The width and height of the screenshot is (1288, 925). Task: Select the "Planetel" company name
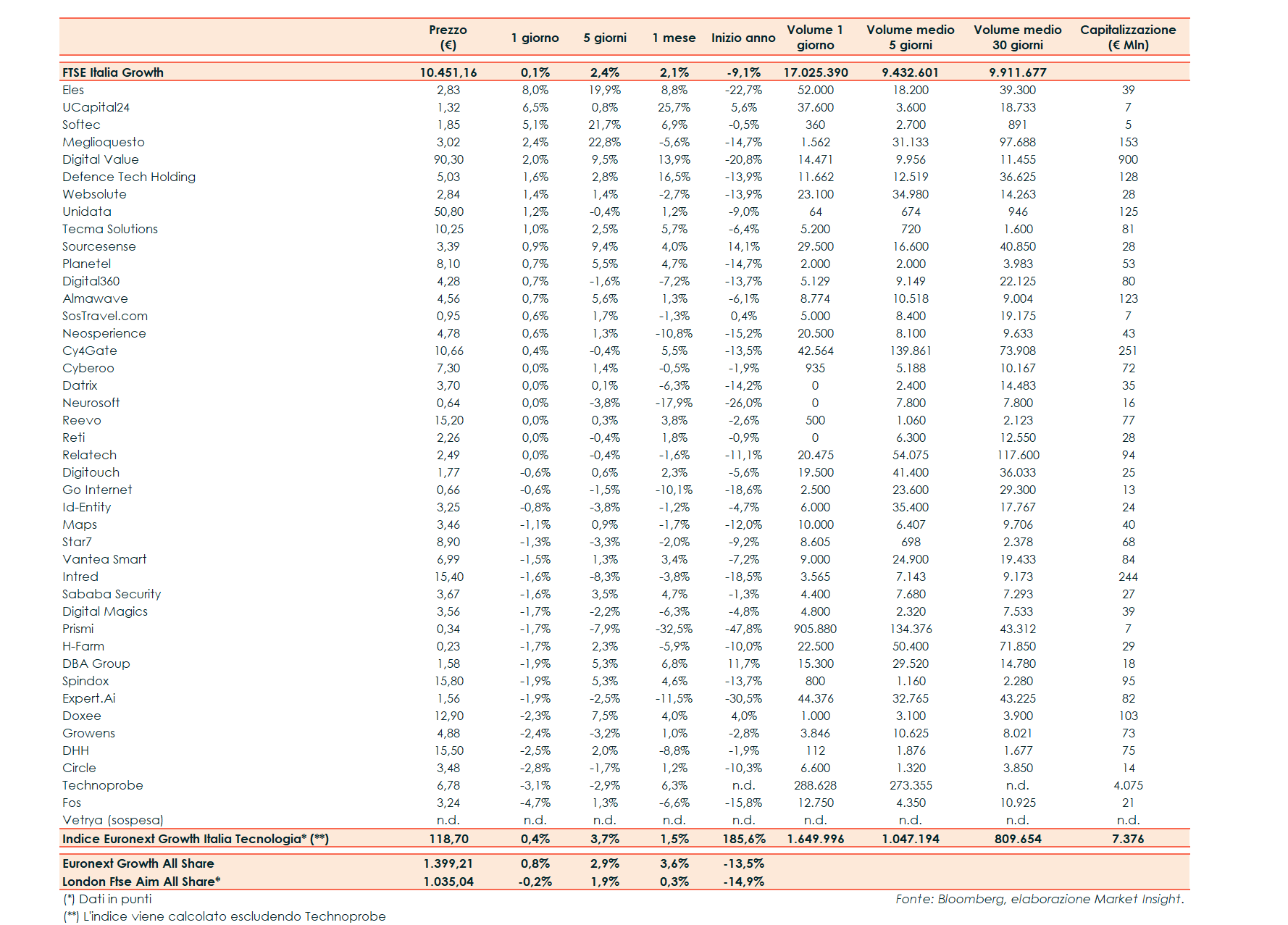[x=87, y=264]
